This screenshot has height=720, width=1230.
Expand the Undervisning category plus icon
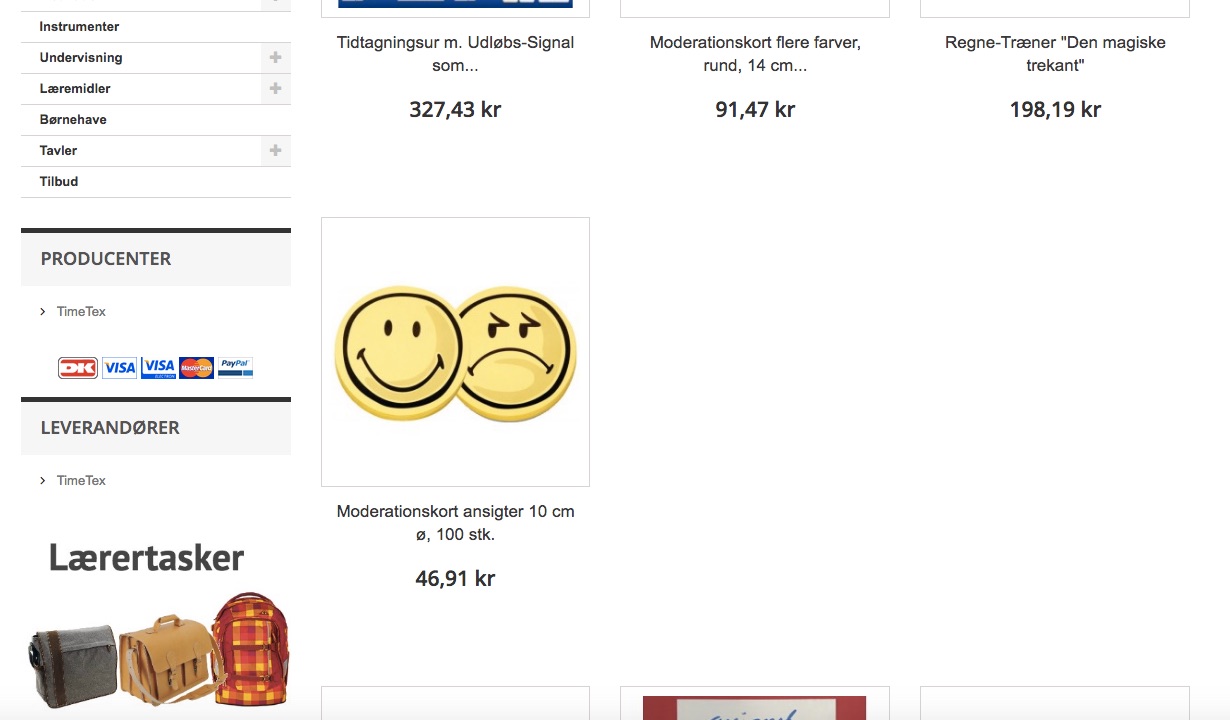(275, 58)
